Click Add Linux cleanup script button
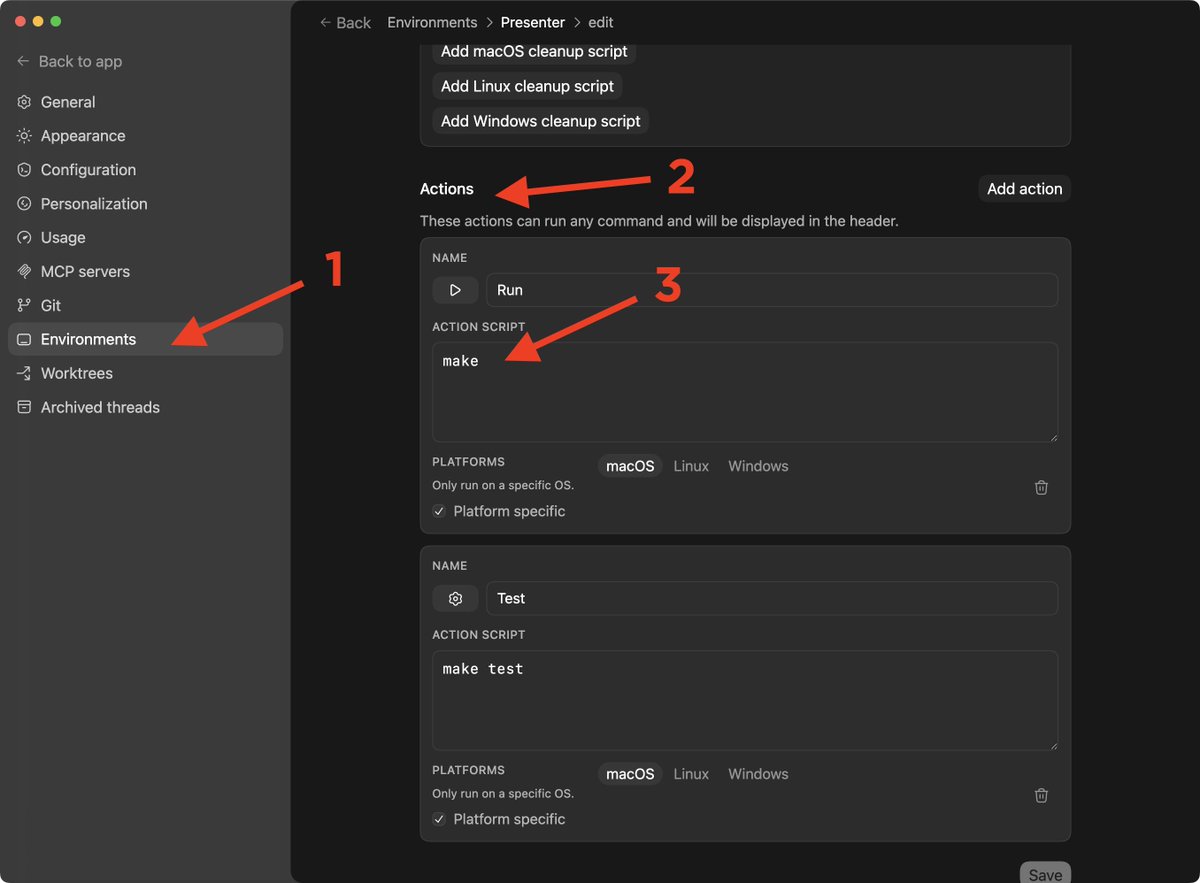 (x=527, y=86)
